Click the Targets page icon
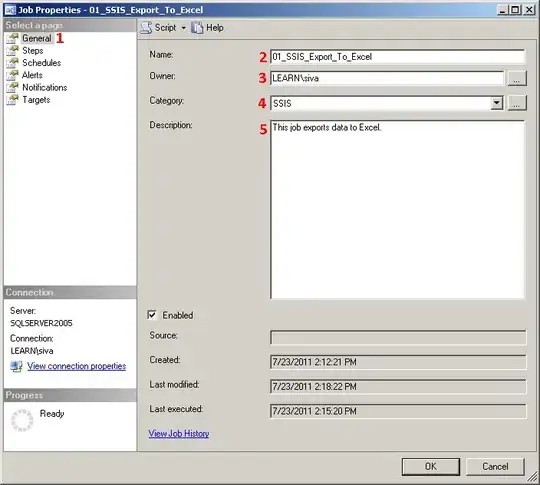 click(12, 100)
